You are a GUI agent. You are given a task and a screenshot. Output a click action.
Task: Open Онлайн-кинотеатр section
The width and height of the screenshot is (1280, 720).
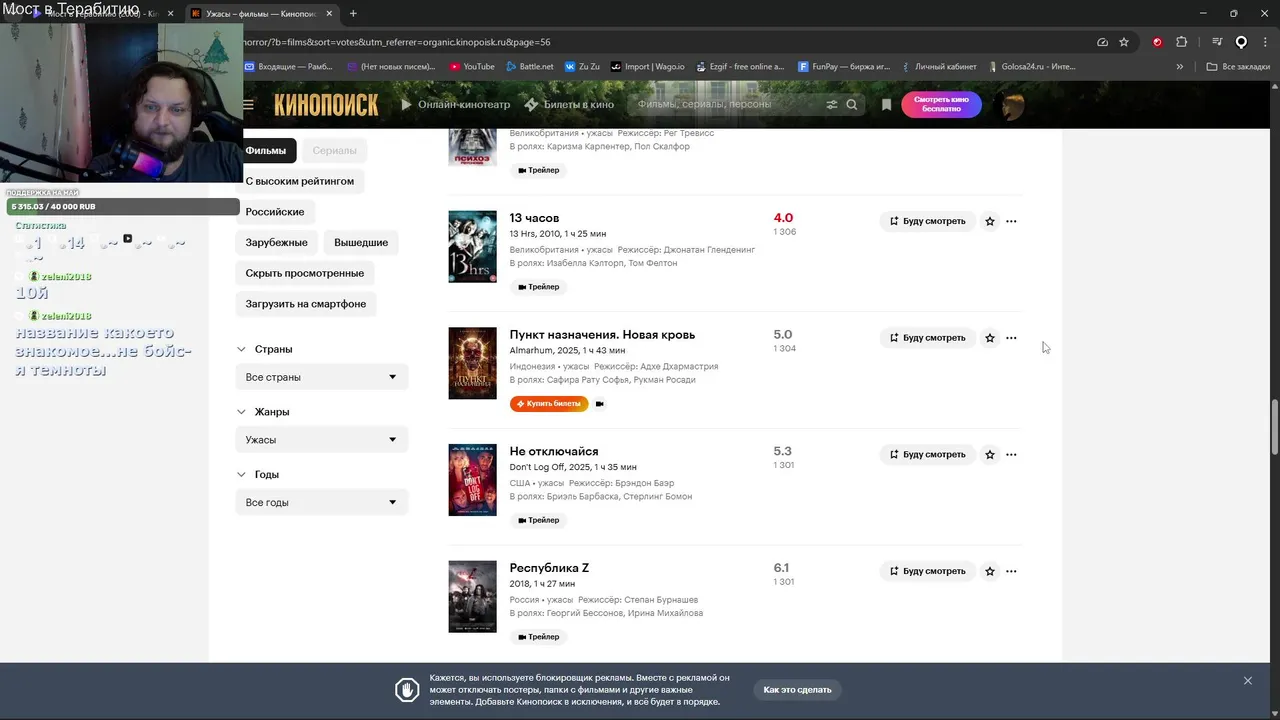pos(455,104)
